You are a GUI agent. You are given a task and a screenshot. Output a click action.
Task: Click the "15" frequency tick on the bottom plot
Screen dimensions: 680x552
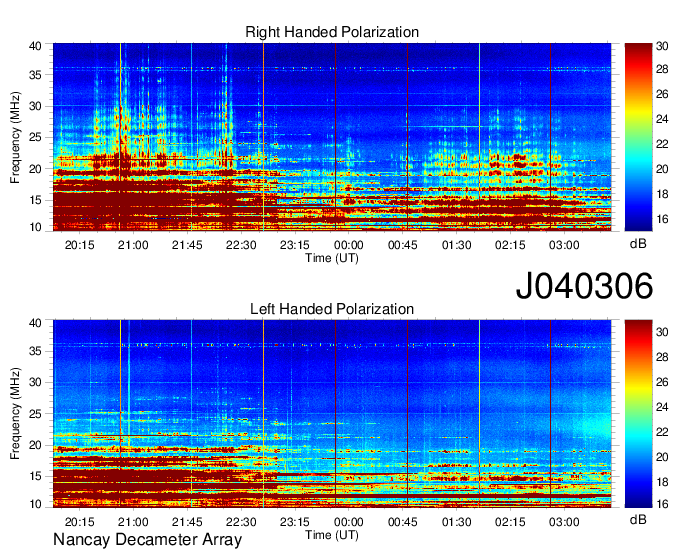[35, 476]
